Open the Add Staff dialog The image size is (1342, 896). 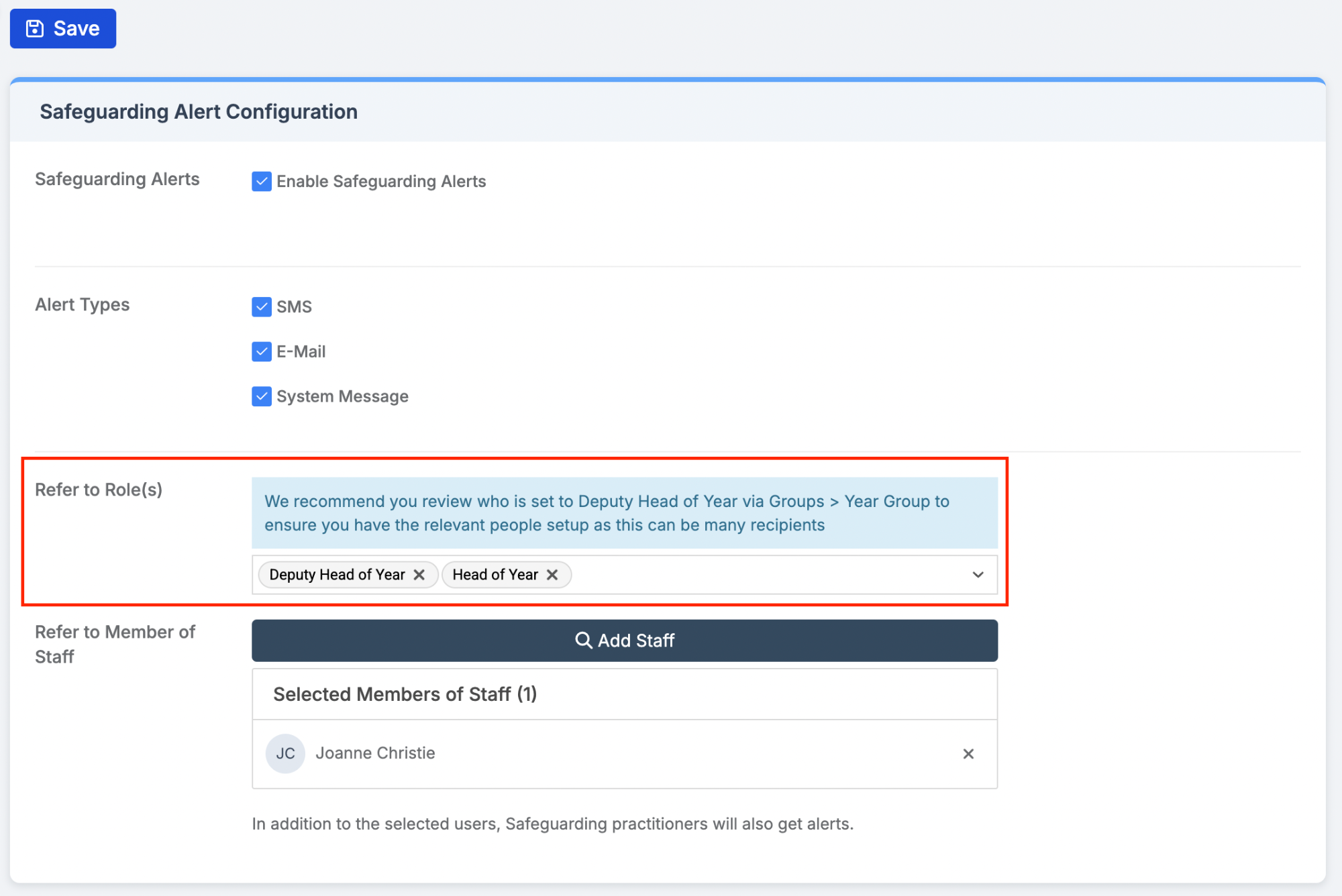point(624,640)
